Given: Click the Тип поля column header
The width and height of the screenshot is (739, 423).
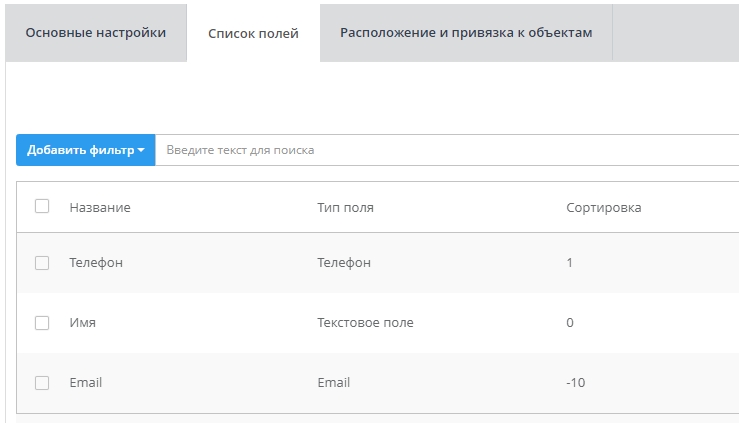Looking at the screenshot, I should click(345, 207).
